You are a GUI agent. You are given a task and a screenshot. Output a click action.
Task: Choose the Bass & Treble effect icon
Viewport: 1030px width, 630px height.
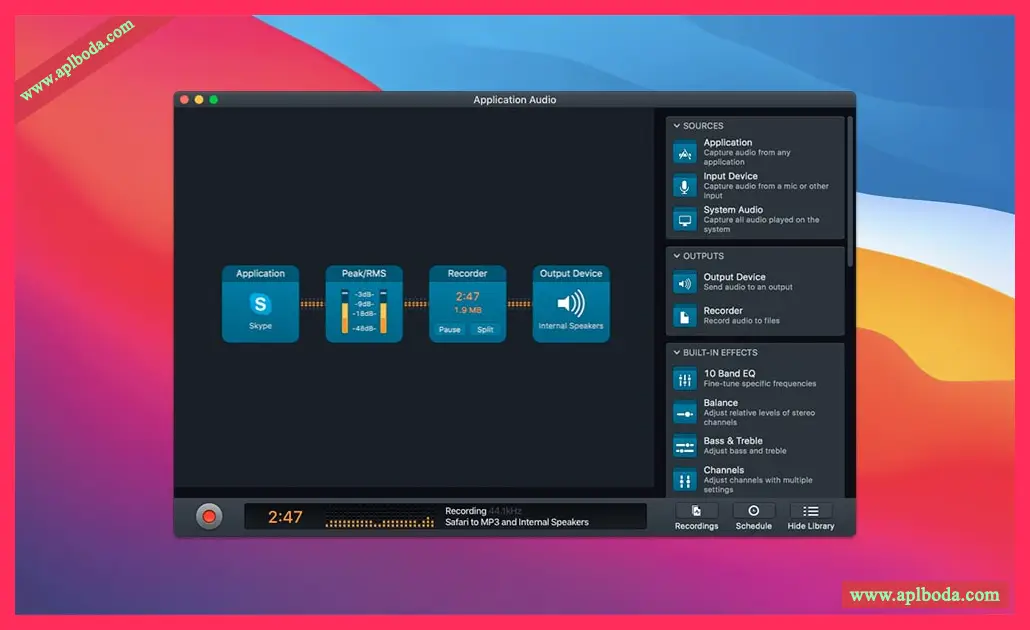(x=684, y=447)
